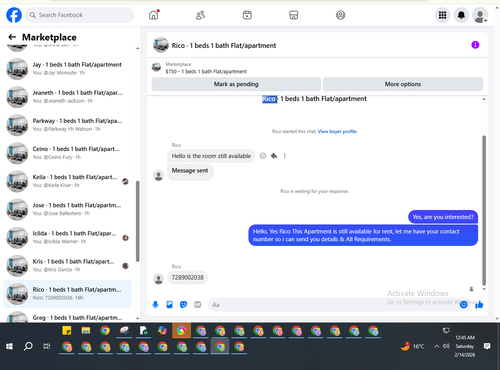Open Windows taskbar search
The width and height of the screenshot is (500, 370).
28,346
